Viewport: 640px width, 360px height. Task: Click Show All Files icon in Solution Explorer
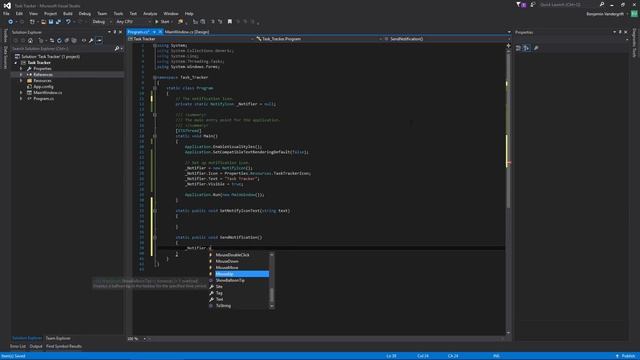74,40
